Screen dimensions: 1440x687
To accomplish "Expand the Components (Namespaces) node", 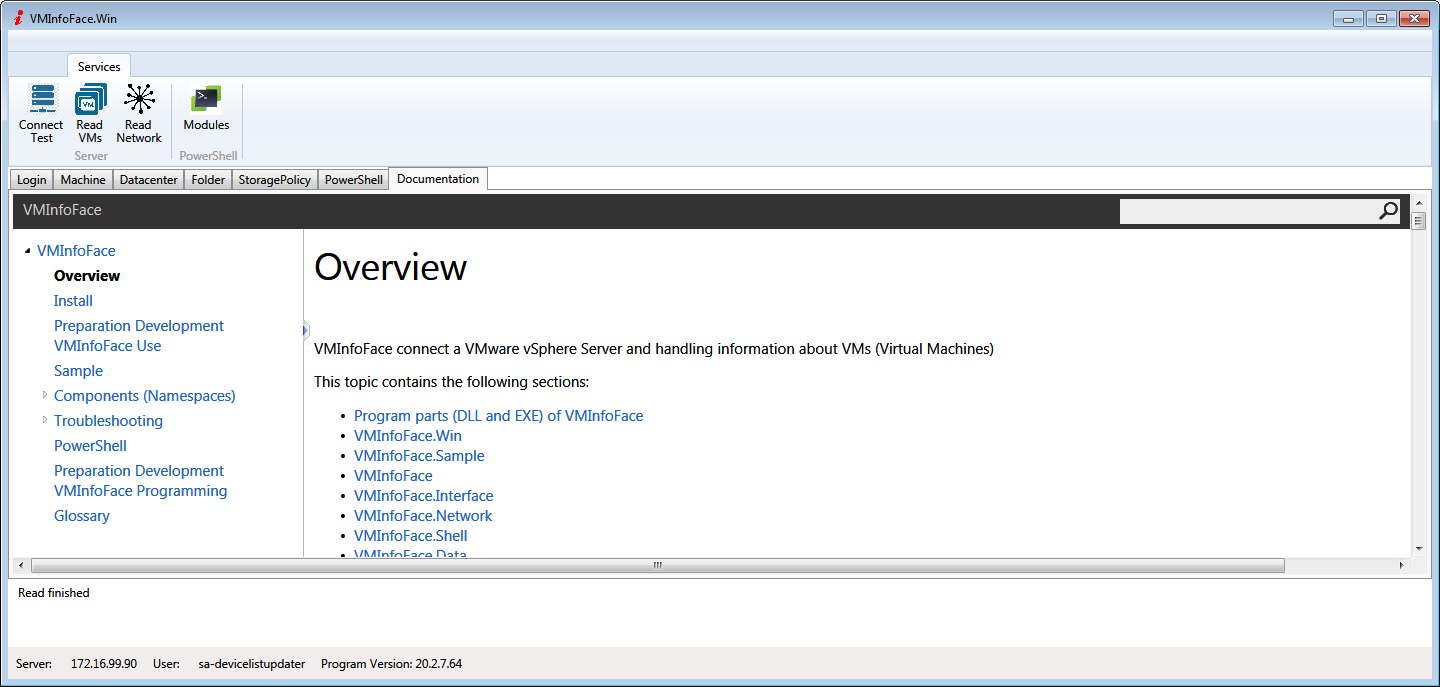I will coord(44,395).
